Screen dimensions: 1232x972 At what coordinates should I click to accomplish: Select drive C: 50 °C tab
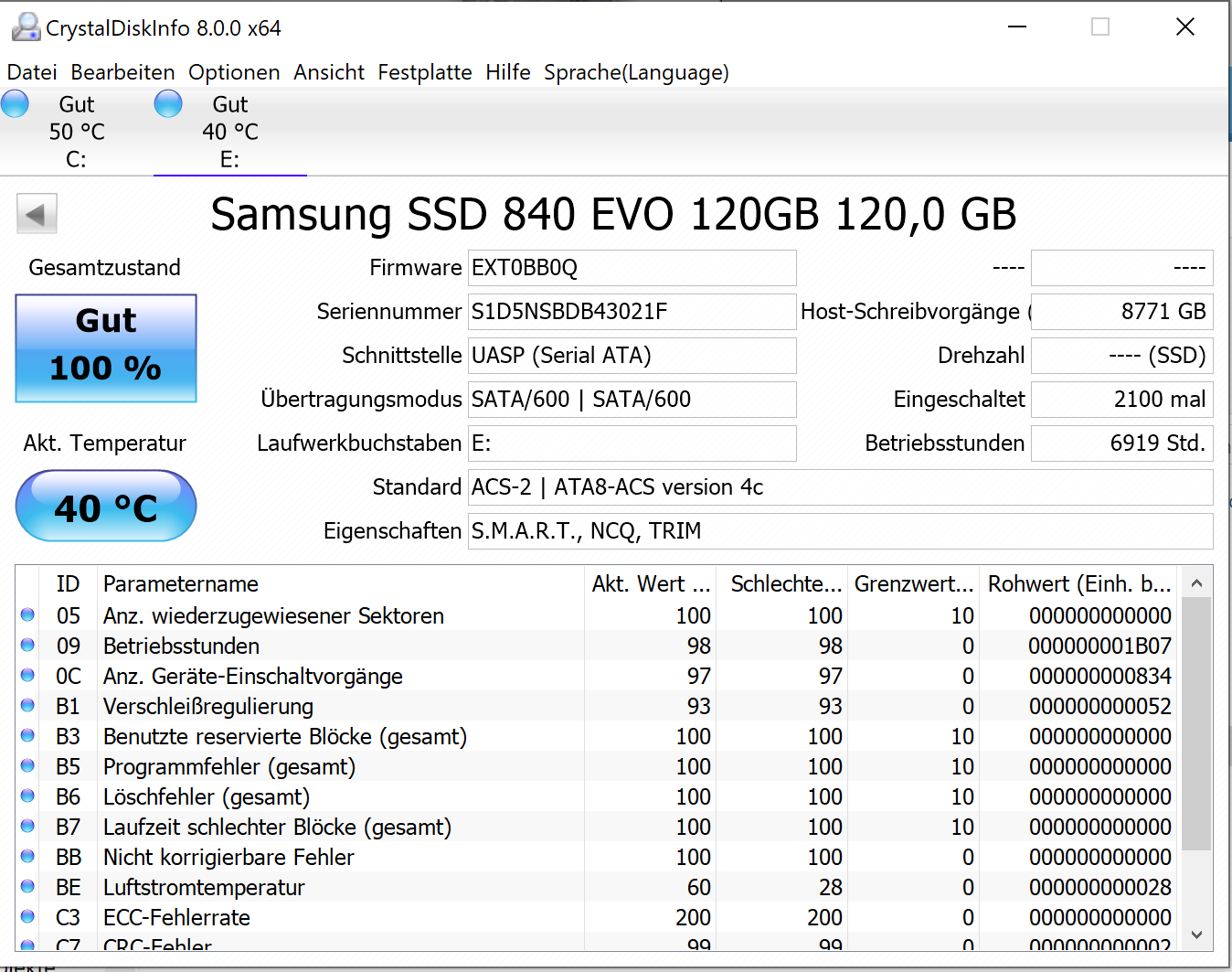77,132
